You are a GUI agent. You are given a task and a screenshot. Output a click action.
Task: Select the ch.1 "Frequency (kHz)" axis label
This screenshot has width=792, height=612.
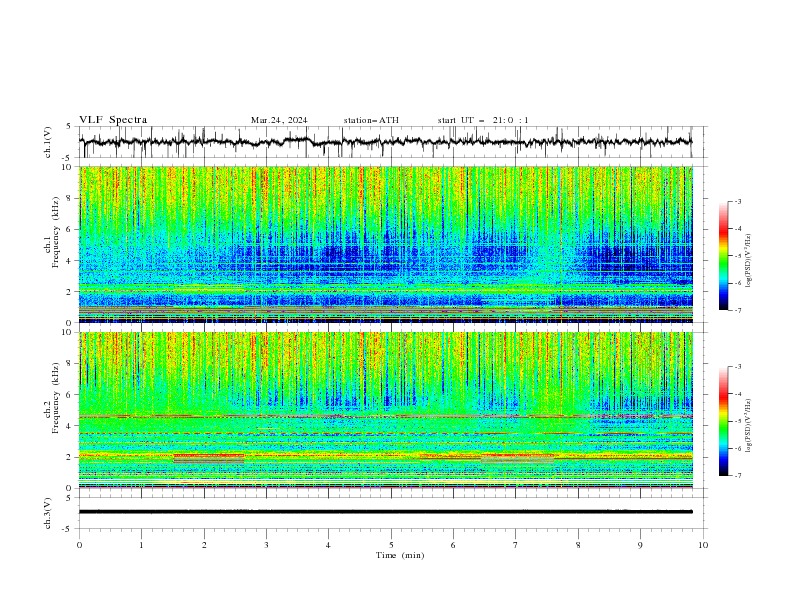[x=56, y=233]
